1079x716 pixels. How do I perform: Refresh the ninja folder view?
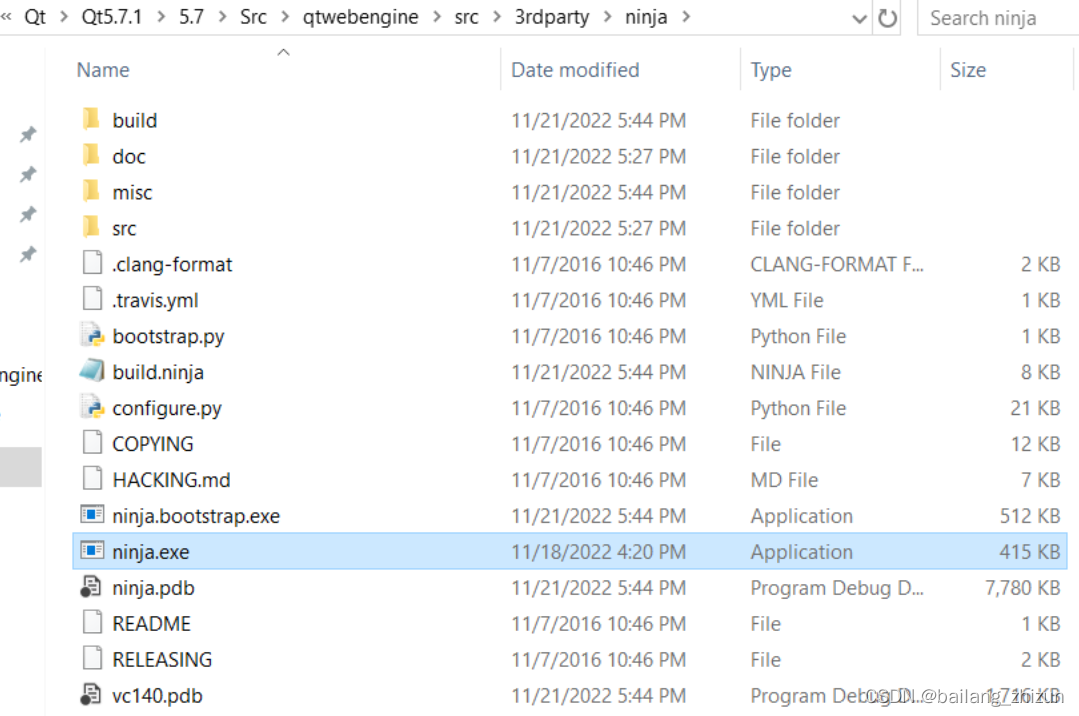[888, 18]
